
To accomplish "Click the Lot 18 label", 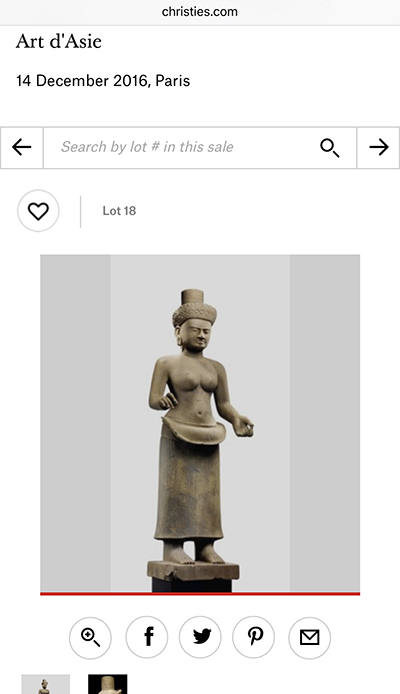I will point(119,211).
